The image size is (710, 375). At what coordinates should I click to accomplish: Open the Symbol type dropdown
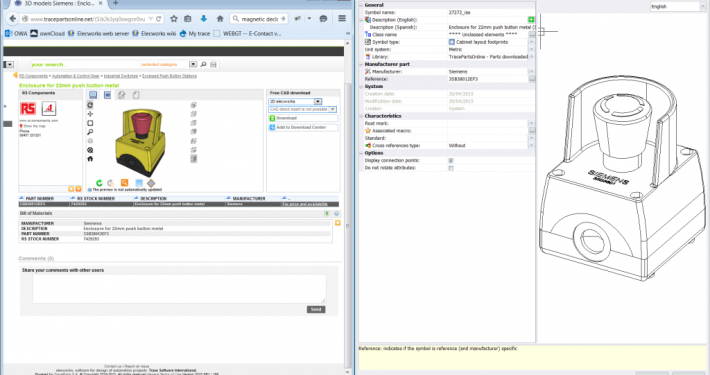[x=532, y=42]
